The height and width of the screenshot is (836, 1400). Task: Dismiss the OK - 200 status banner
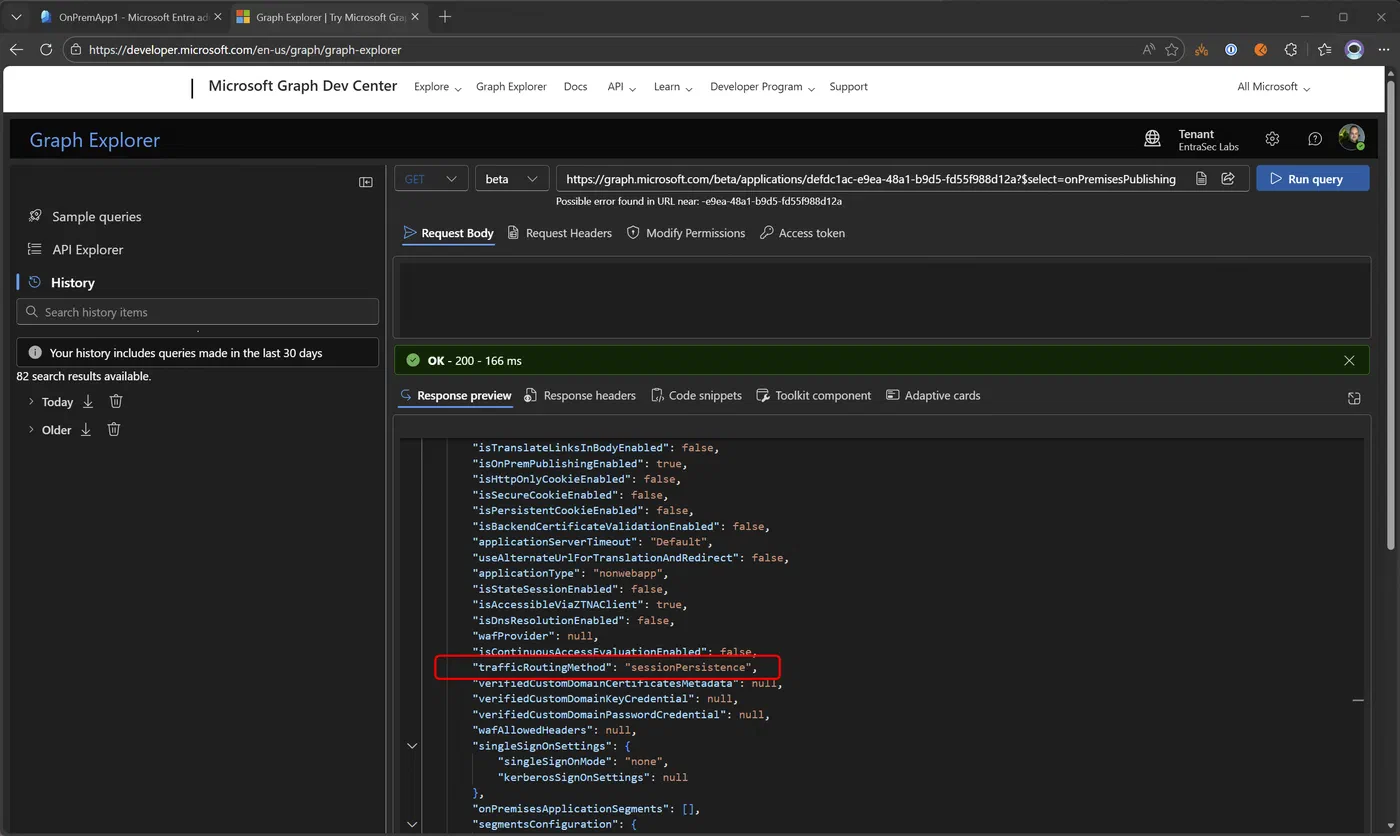coord(1349,361)
